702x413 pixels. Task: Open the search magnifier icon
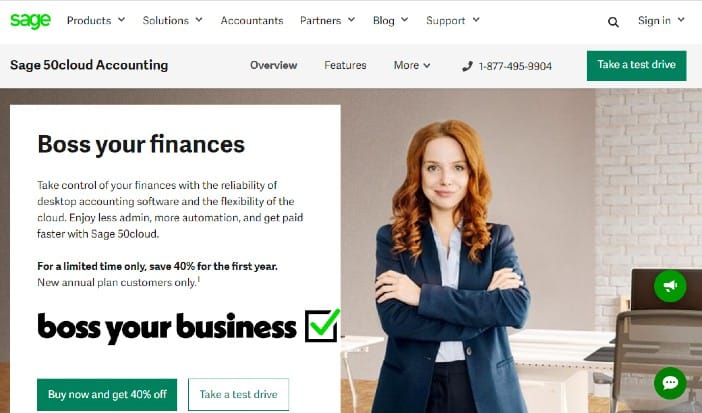point(613,22)
